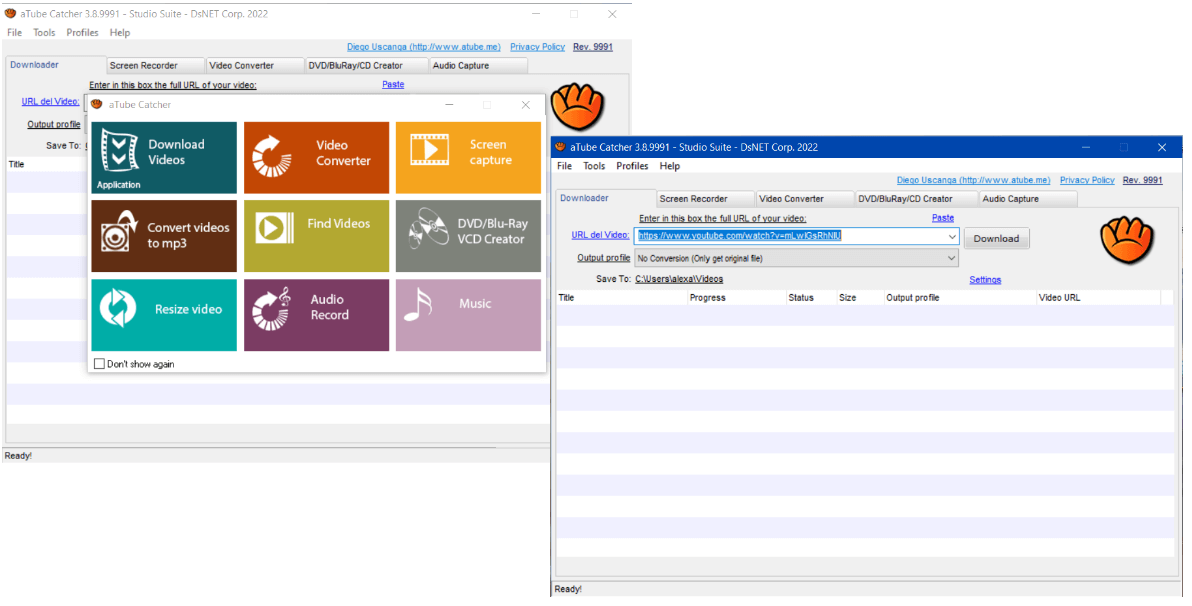
Task: Switch to Audio Capture tab in right window
Action: (1029, 198)
